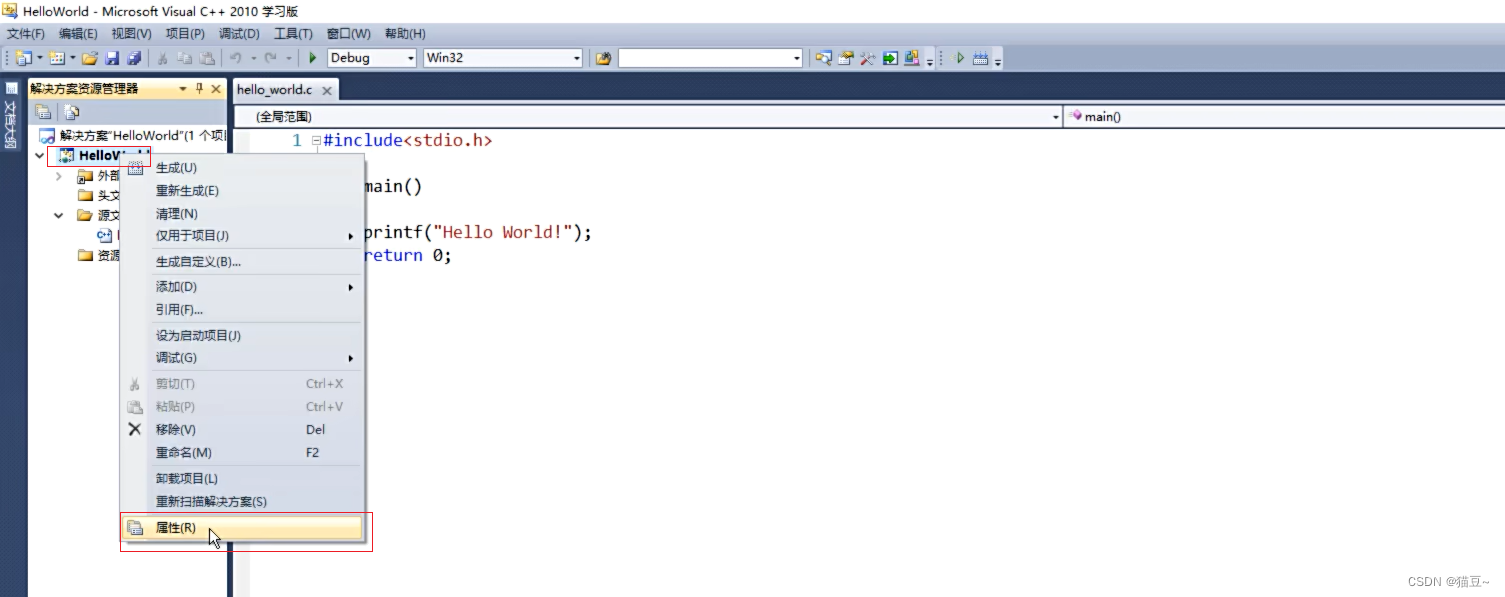The height and width of the screenshot is (597, 1505).
Task: Open the 帮助(H) menu
Action: [405, 34]
